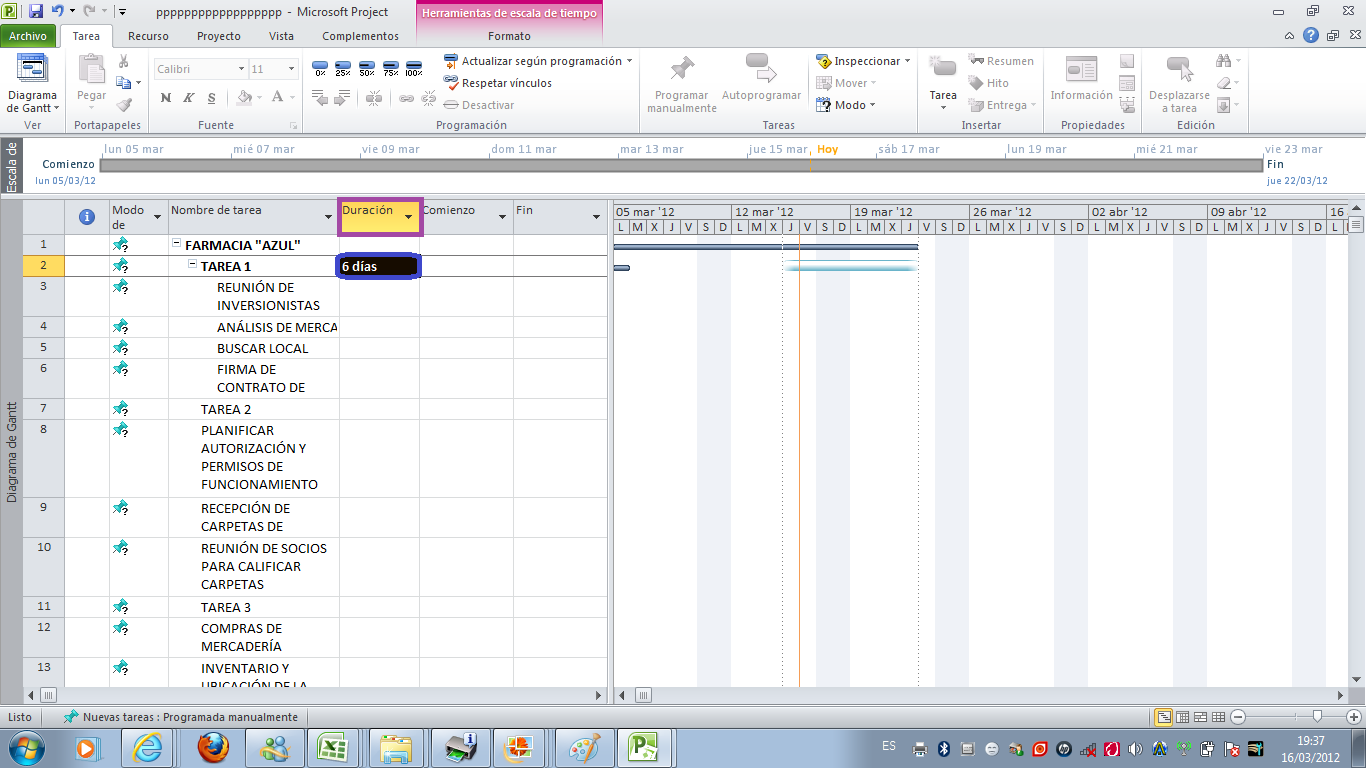Viewport: 1366px width, 768px height.
Task: Collapse the FARMACIA "AZUL" summary task
Action: coord(176,244)
